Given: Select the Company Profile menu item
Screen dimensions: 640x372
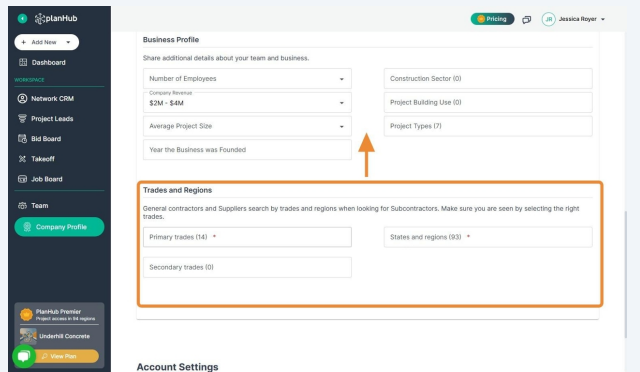Looking at the screenshot, I should pos(59,227).
